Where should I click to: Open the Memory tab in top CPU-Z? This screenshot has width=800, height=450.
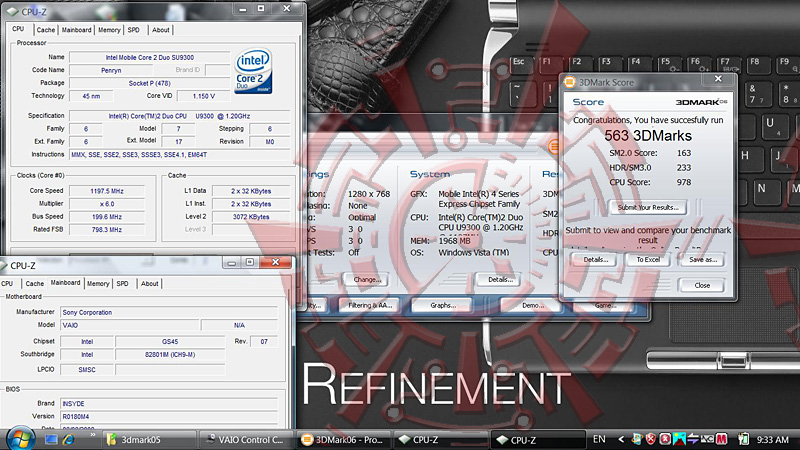tap(109, 30)
